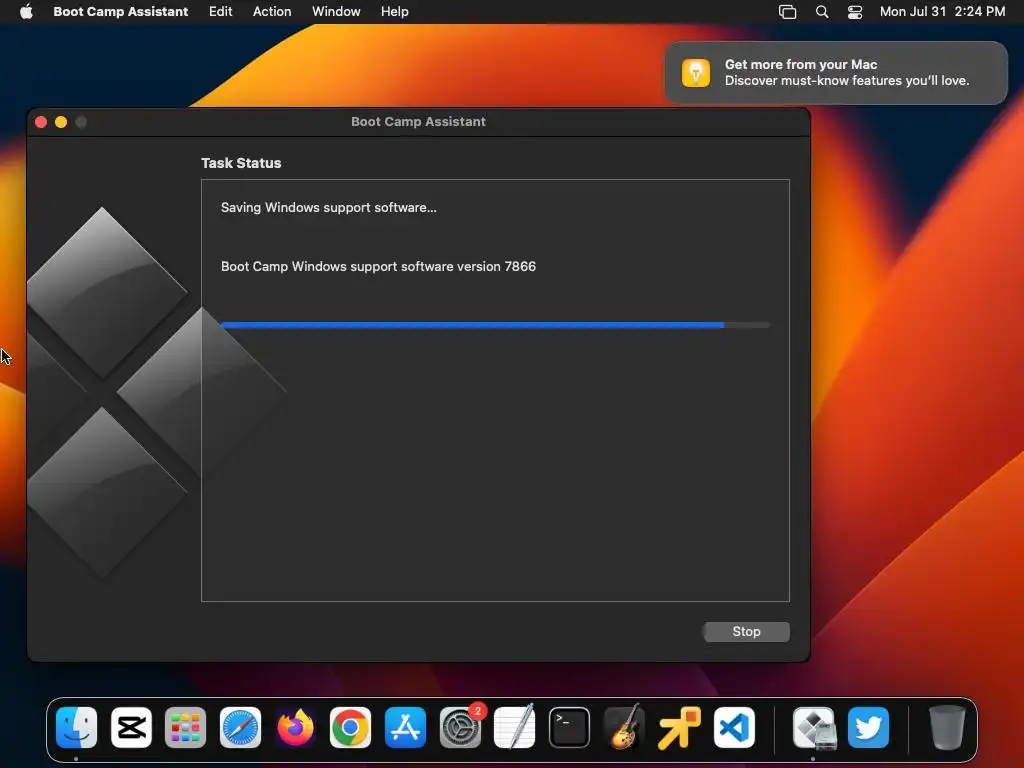Click the Task Status heading
The width and height of the screenshot is (1024, 768).
pyautogui.click(x=241, y=163)
